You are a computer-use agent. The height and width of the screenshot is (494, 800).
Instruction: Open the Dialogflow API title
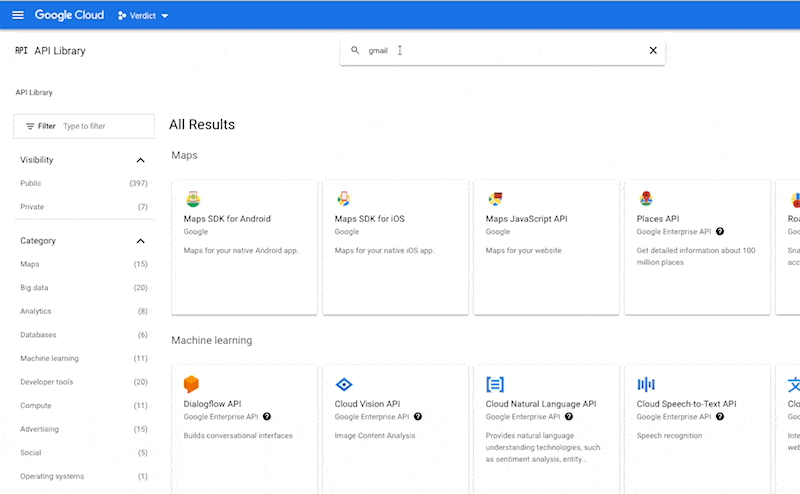coord(212,404)
